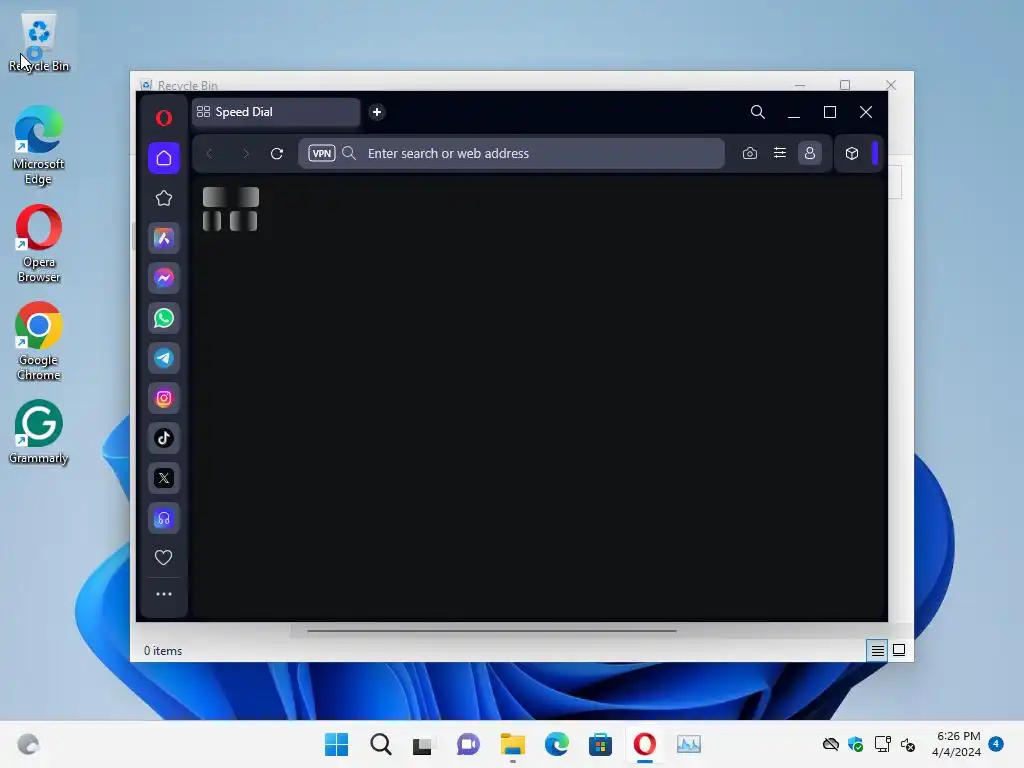
Task: Open sidebar setup three-dots menu
Action: point(164,594)
